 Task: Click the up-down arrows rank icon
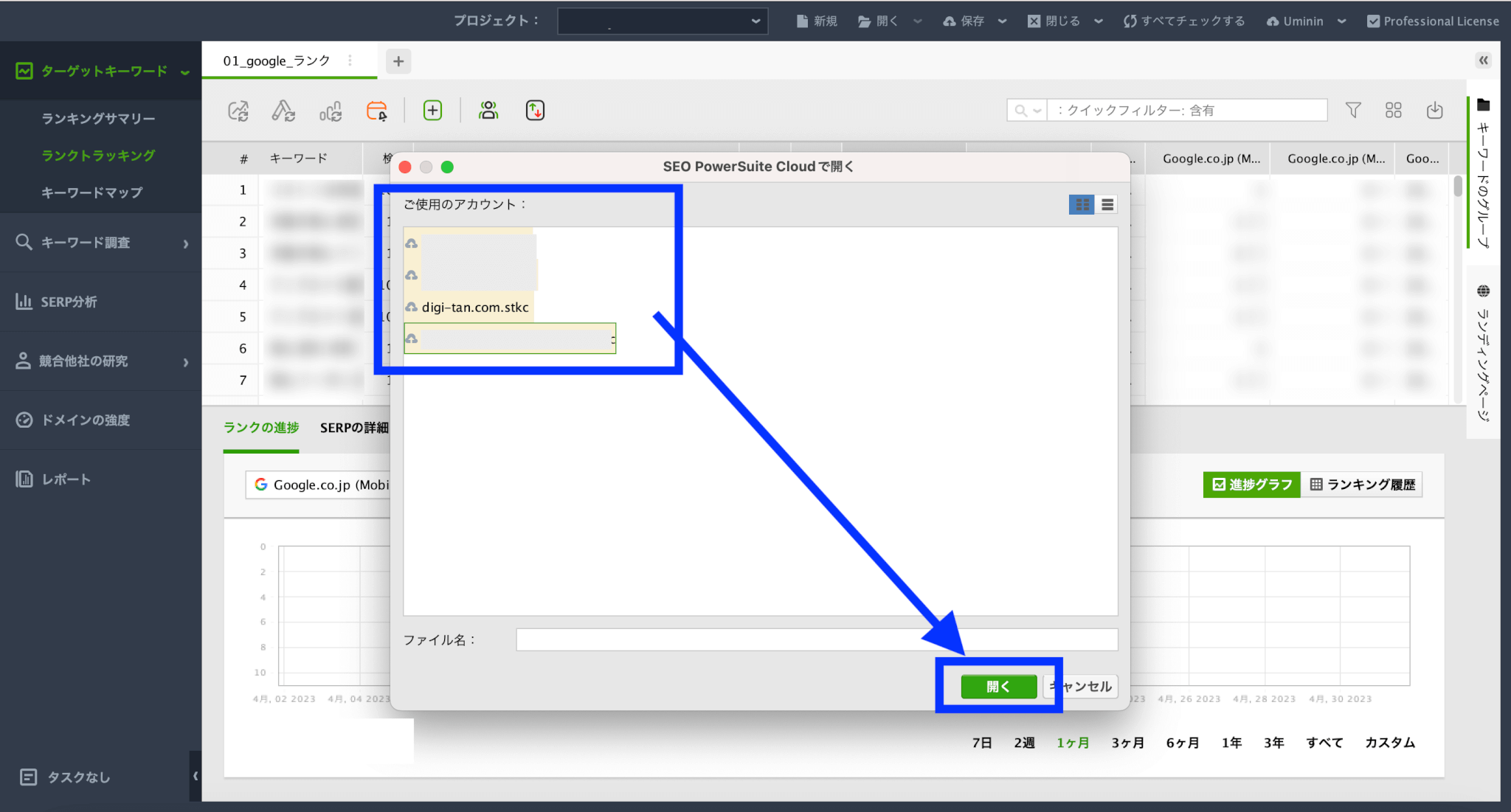[535, 111]
